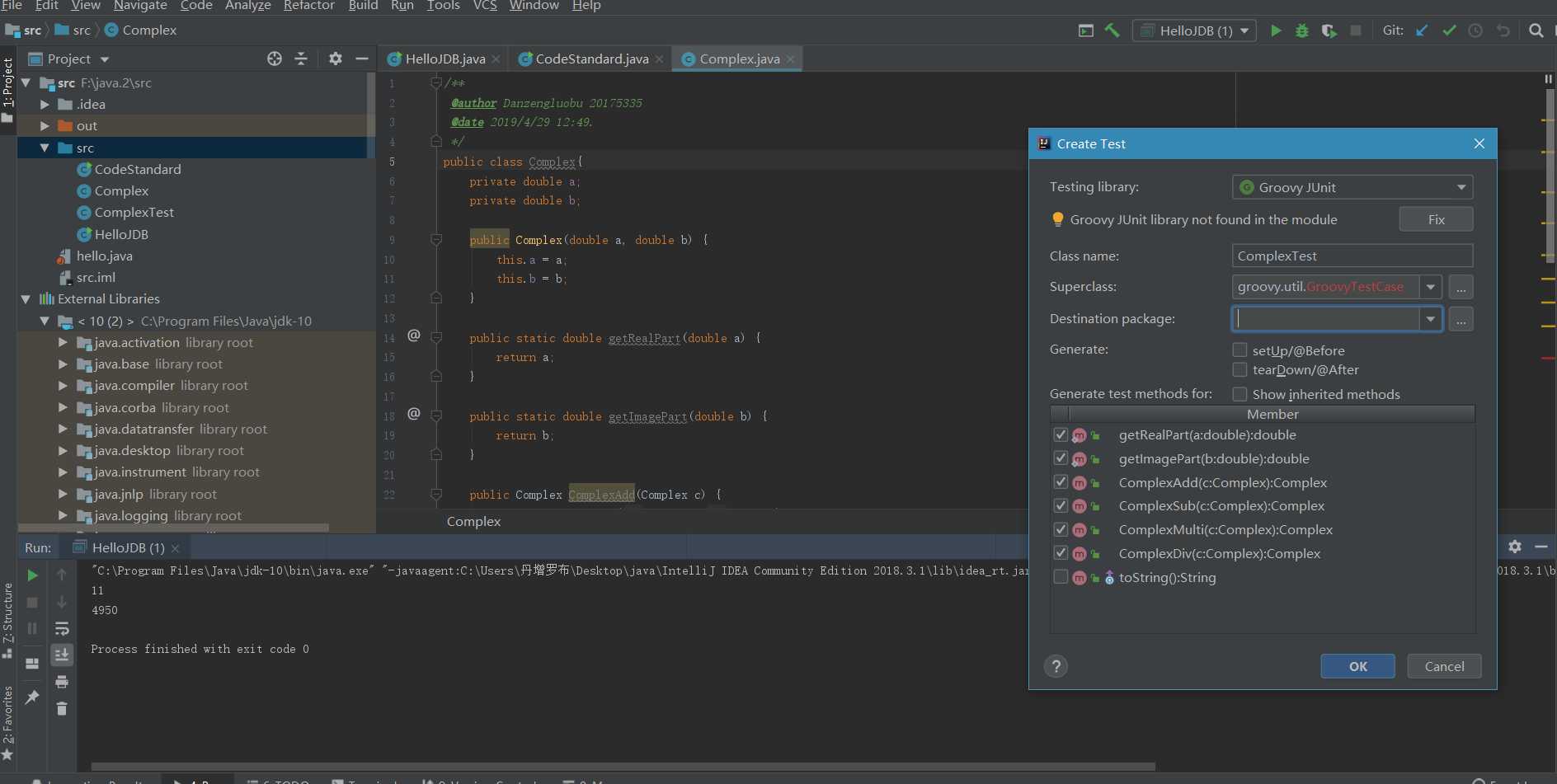
Task: Open Run panel settings gear
Action: pos(1515,547)
